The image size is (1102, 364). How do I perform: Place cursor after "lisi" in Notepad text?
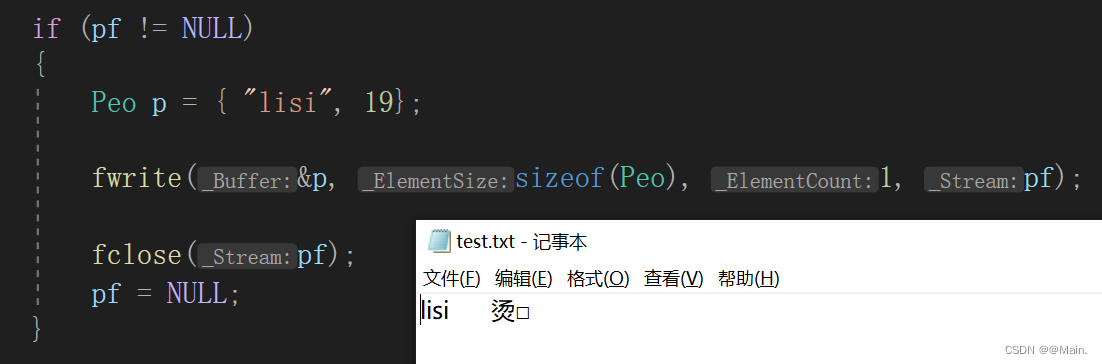(450, 311)
